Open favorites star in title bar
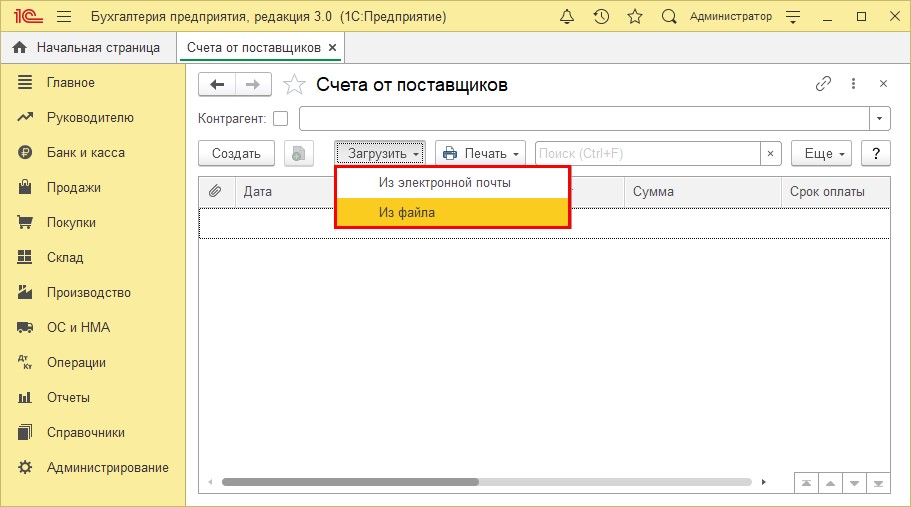 (x=635, y=17)
